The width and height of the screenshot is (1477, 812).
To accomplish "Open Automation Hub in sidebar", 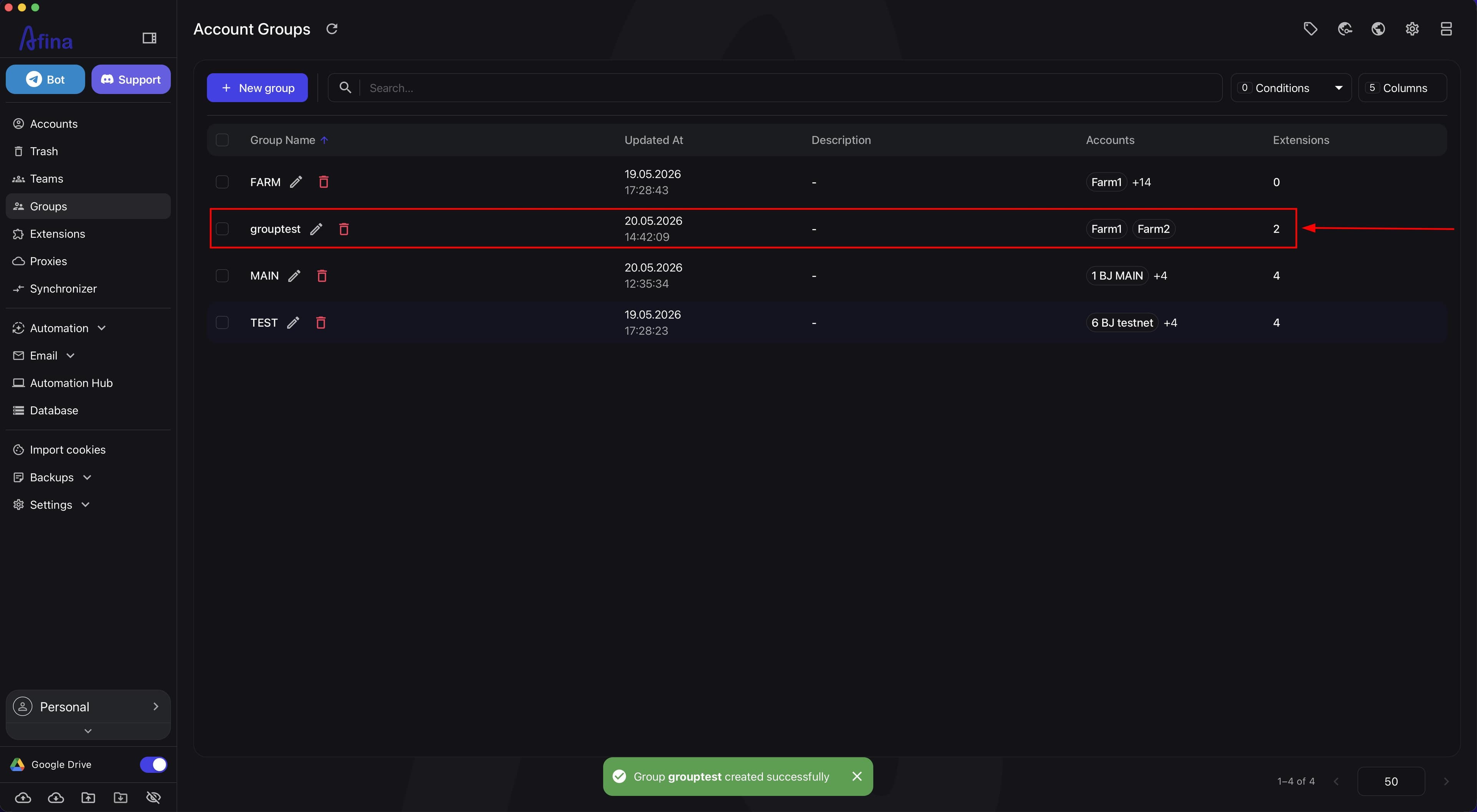I will pyautogui.click(x=88, y=383).
